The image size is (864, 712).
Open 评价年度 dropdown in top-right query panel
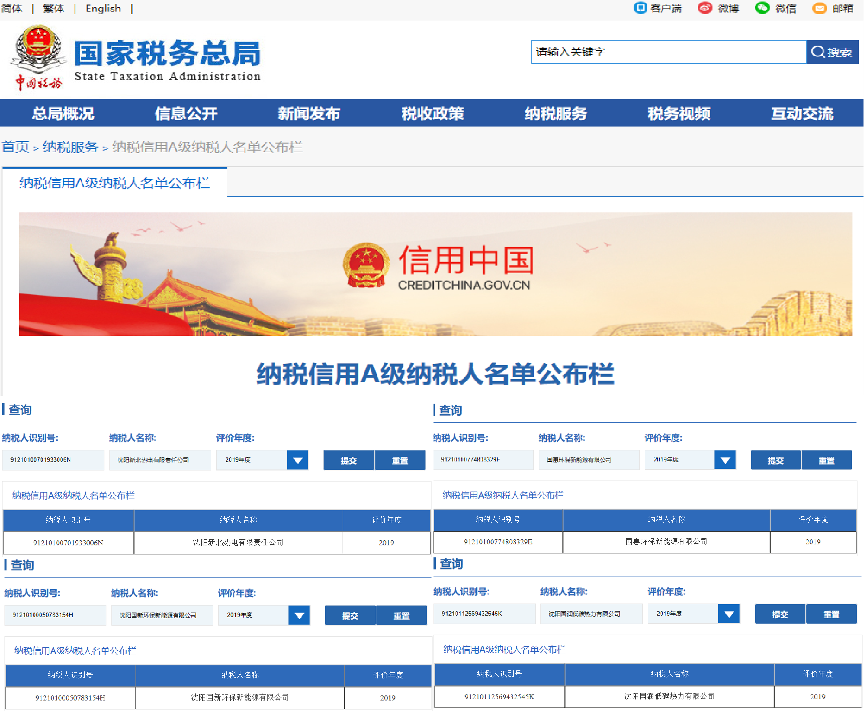[x=726, y=460]
